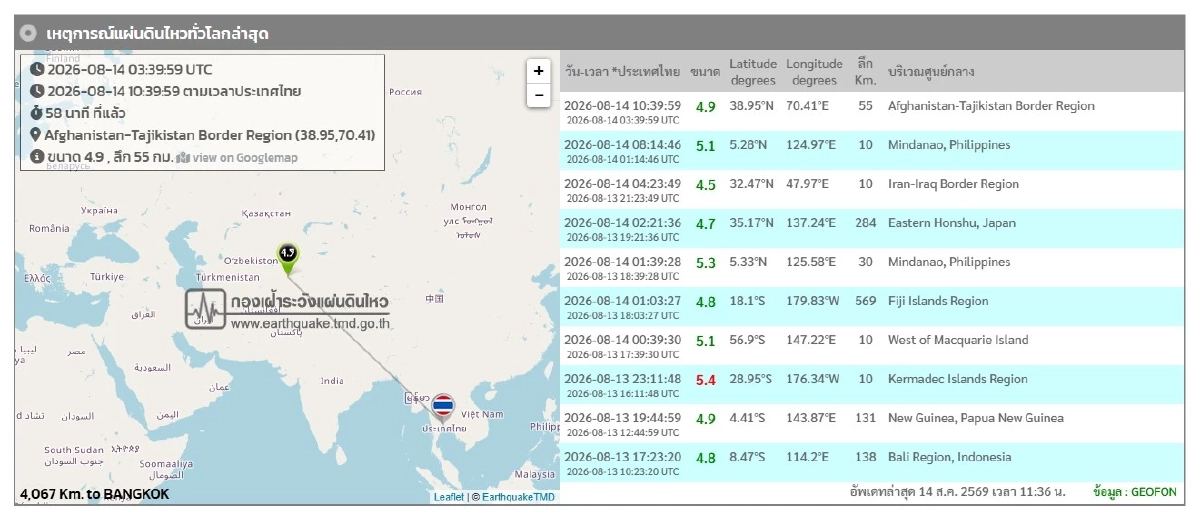Select the Fiji Islands Region row
Viewport: 1200px width, 525px height.
click(871, 307)
